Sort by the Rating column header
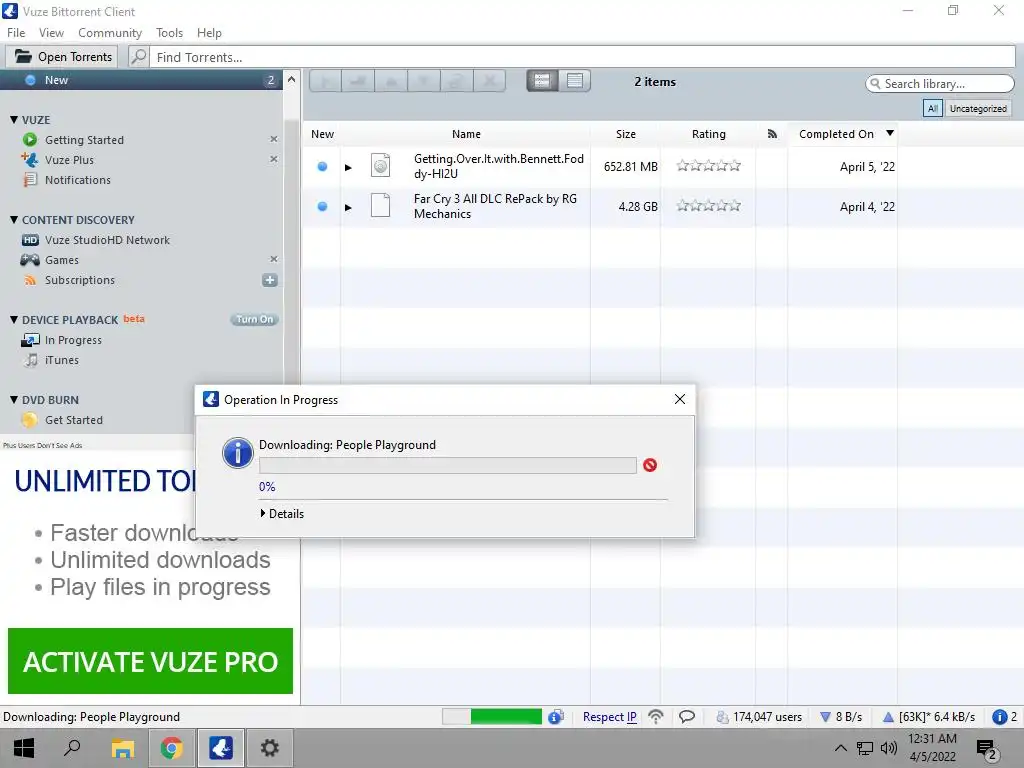The height and width of the screenshot is (768, 1024). point(709,134)
